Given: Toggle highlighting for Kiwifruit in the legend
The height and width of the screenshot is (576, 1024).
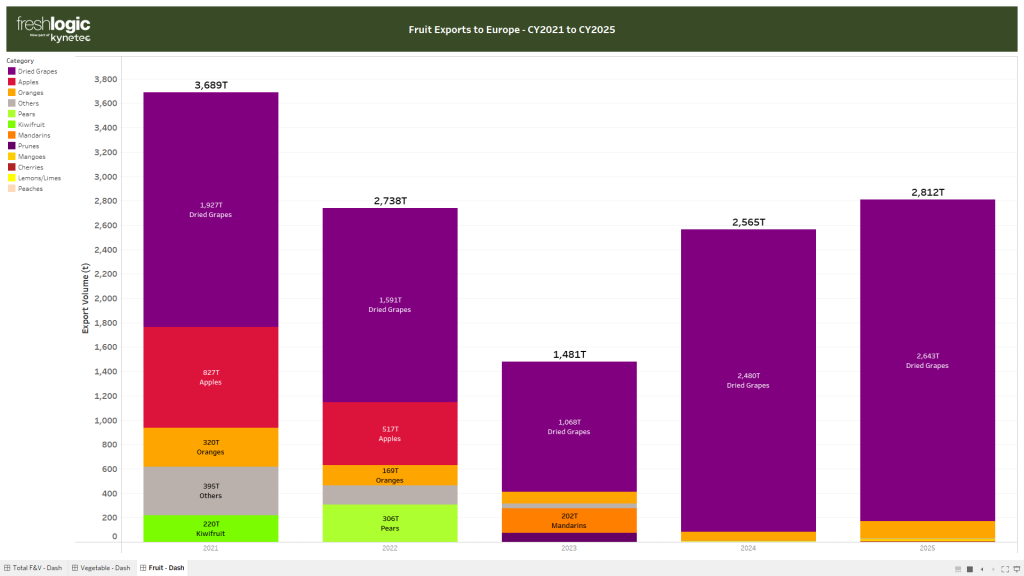Looking at the screenshot, I should 35,124.
